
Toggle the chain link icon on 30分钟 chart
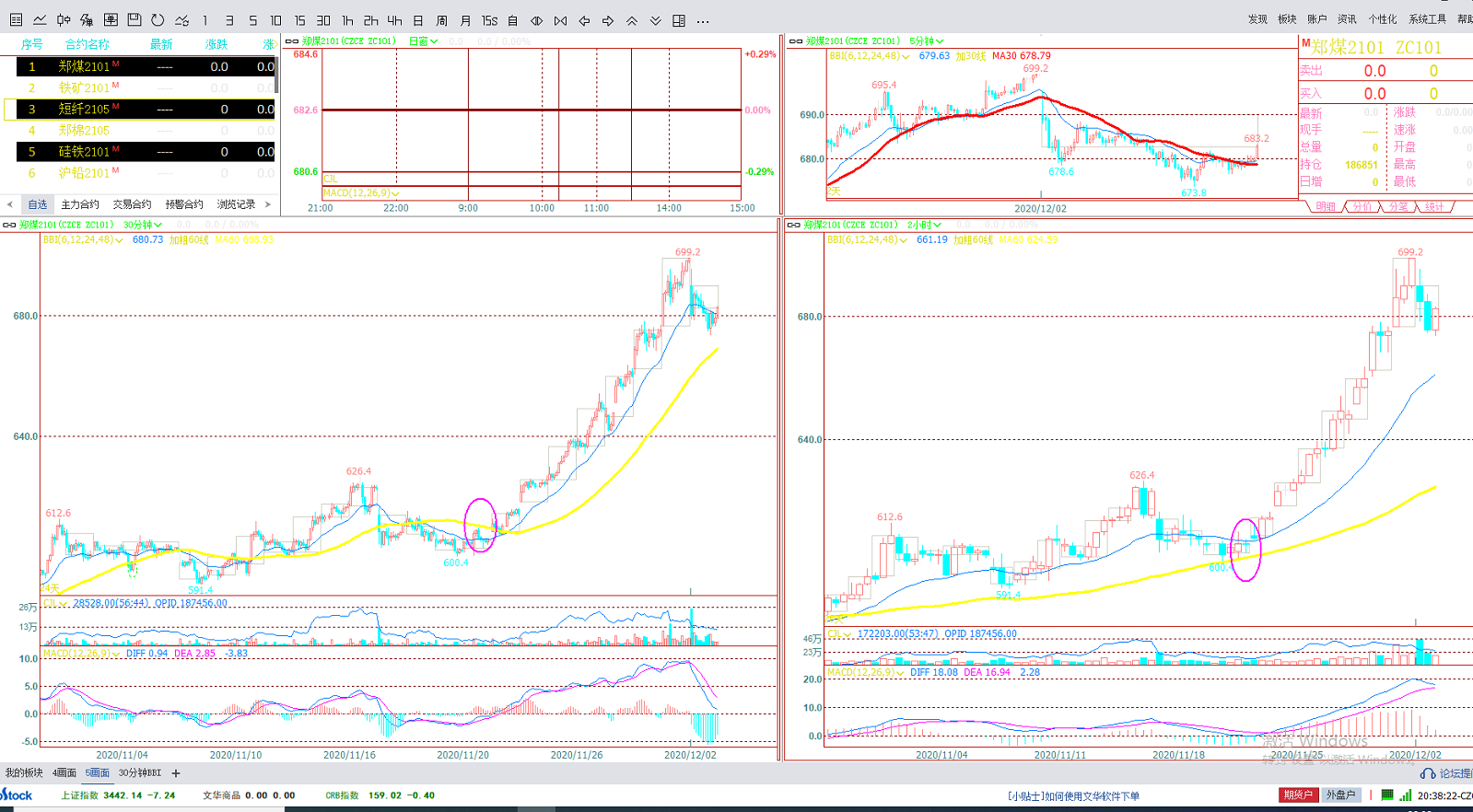coord(9,225)
